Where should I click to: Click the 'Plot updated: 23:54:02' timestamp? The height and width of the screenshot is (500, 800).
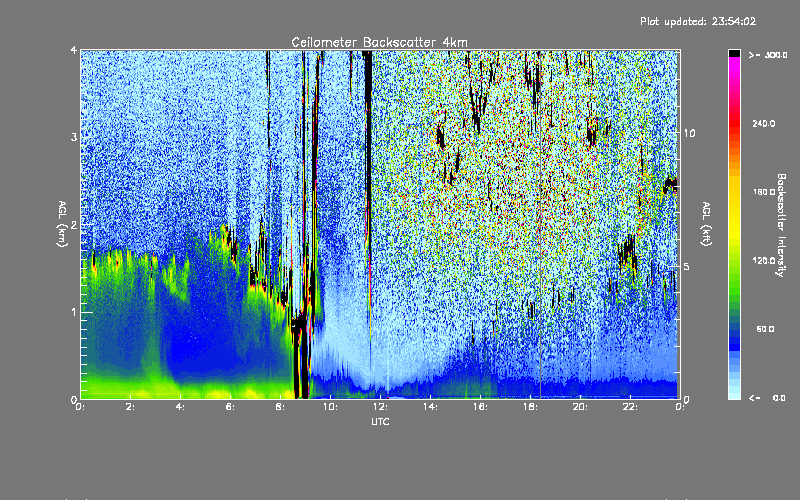pos(698,21)
